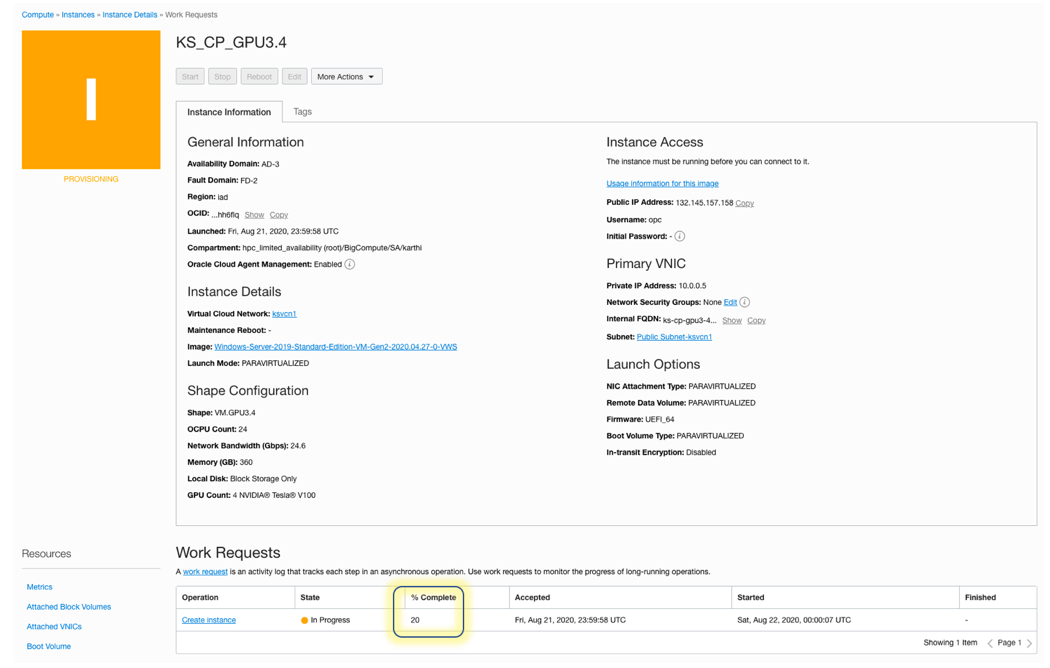The height and width of the screenshot is (668, 1050).
Task: Navigate to Compute via the breadcrumb
Action: click(x=37, y=14)
